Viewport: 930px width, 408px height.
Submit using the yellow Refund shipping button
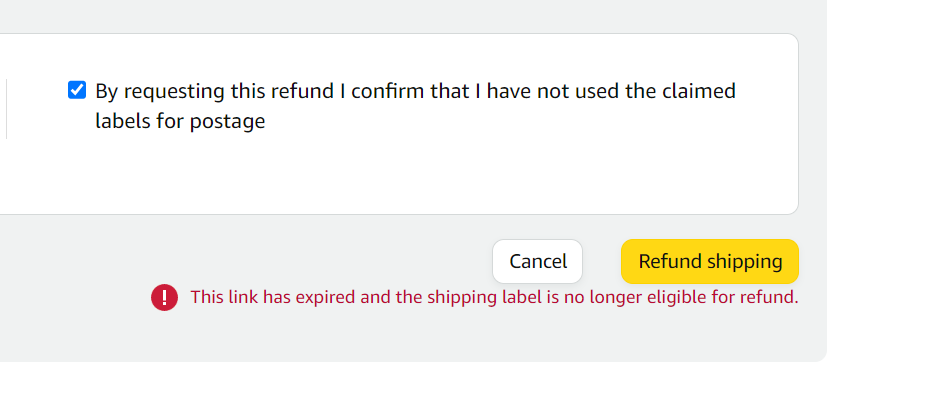710,262
